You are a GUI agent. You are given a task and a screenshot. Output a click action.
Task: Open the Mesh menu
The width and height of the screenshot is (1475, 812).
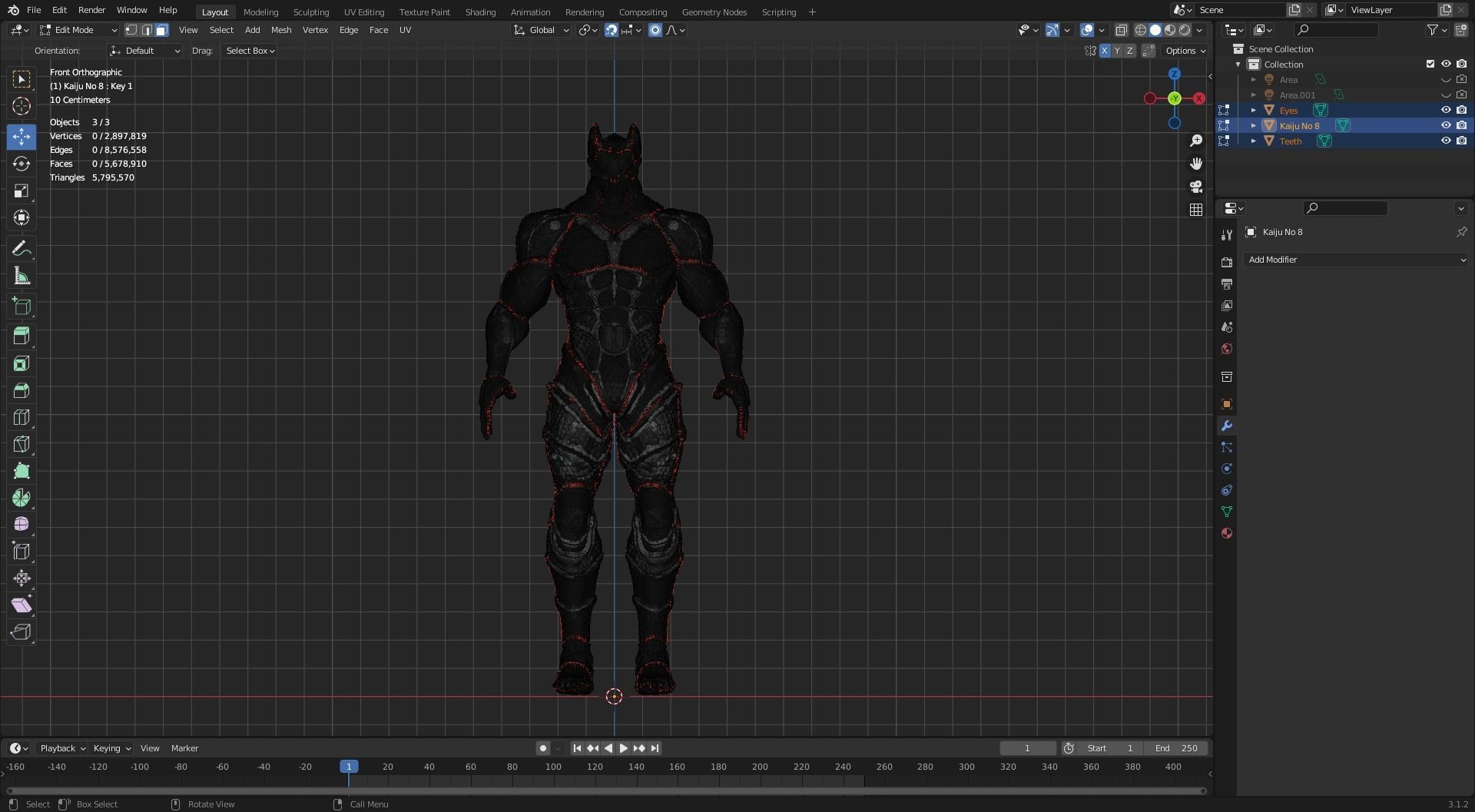click(280, 30)
